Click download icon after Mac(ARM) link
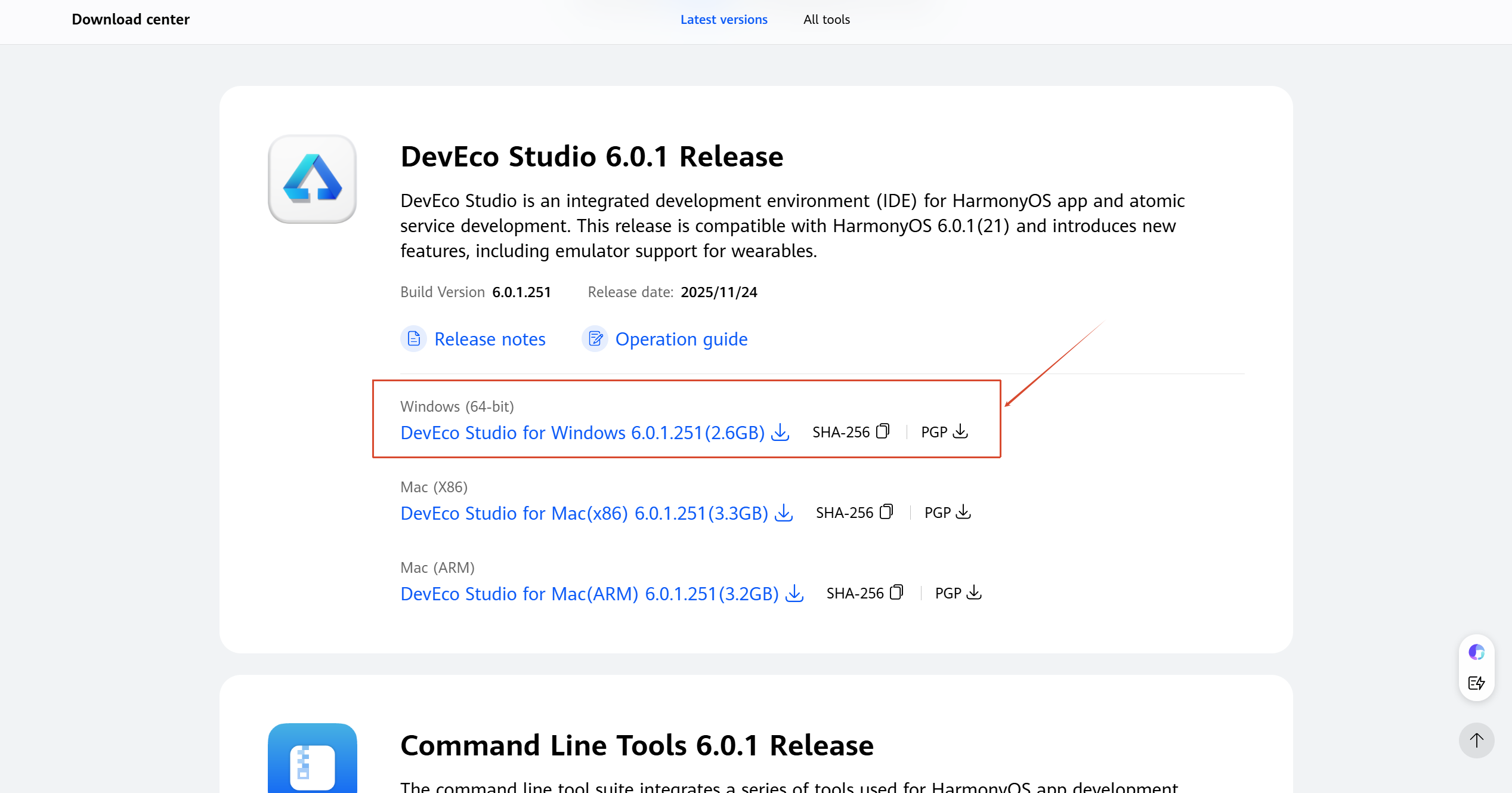The width and height of the screenshot is (1512, 793). (794, 593)
